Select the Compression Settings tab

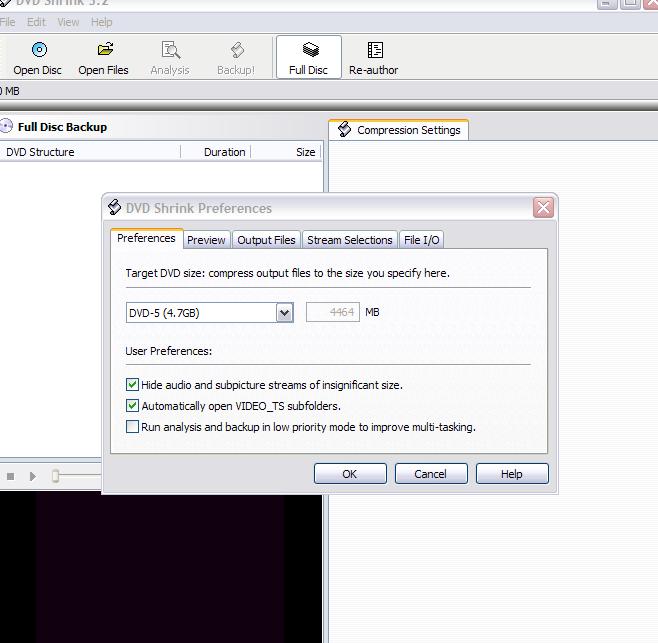pyautogui.click(x=399, y=130)
